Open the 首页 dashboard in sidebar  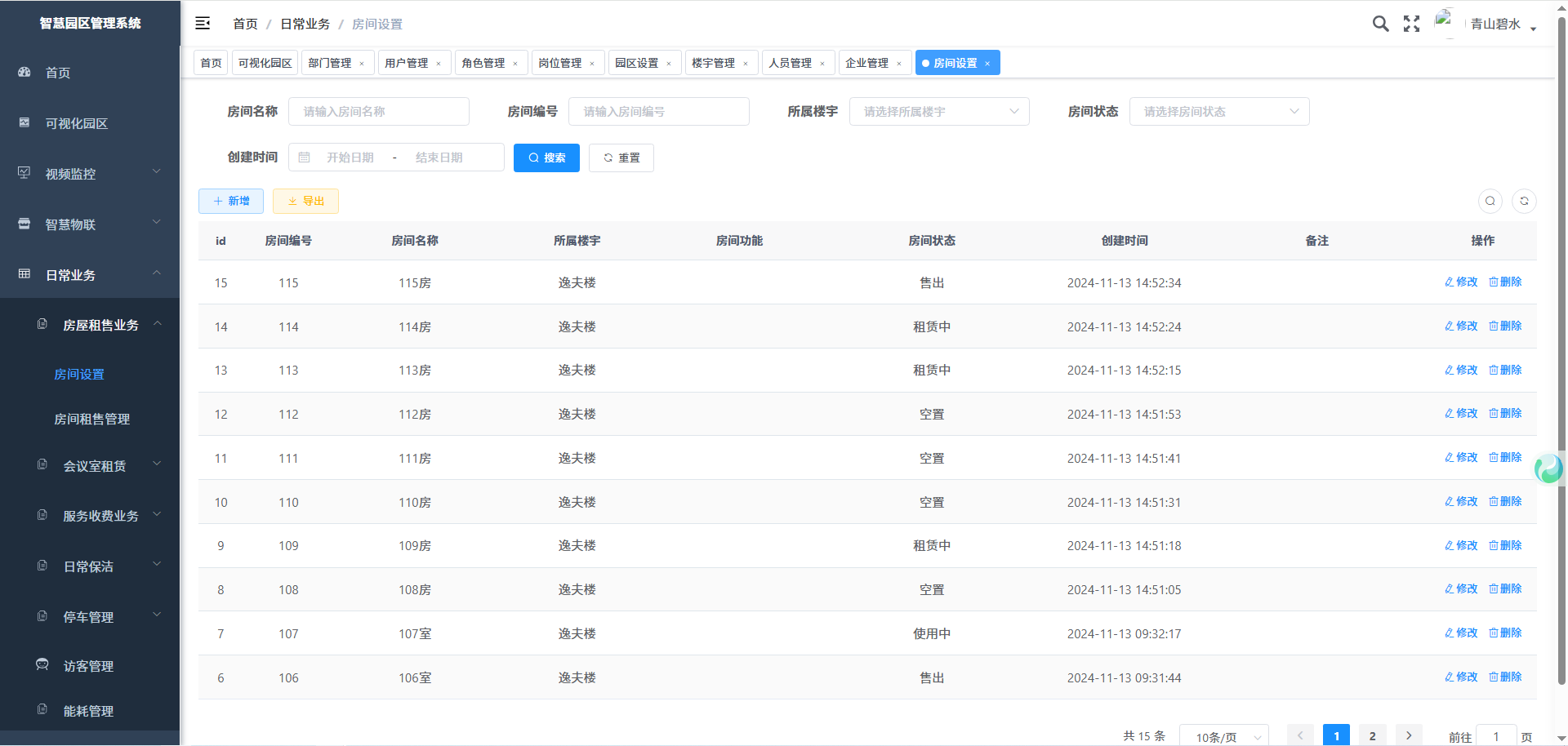click(x=57, y=73)
